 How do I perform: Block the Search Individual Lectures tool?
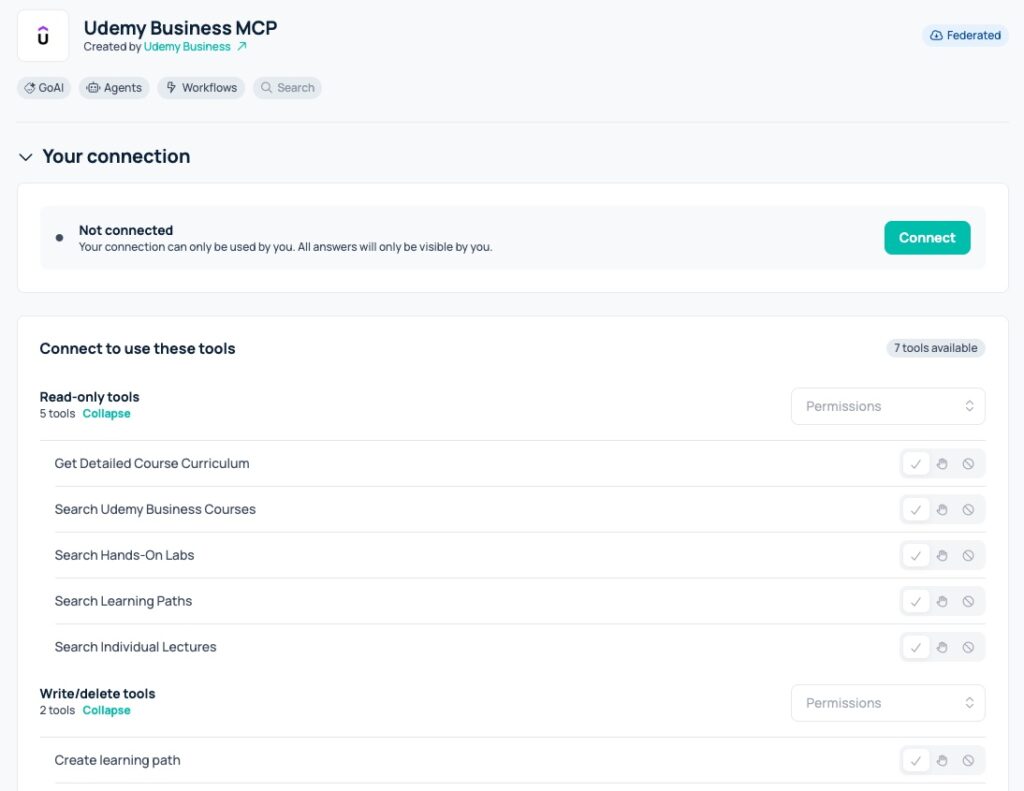[968, 647]
